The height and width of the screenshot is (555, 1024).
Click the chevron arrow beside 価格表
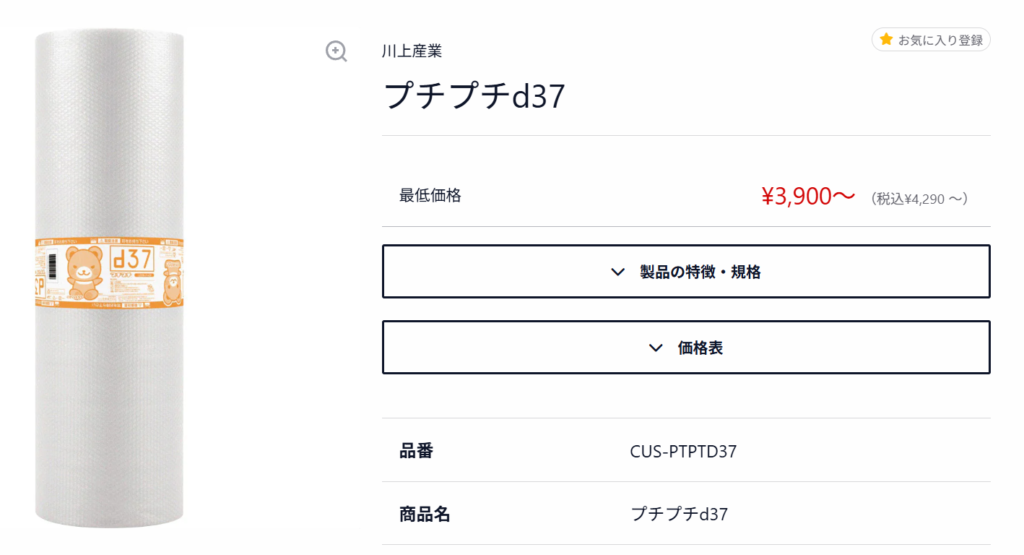point(656,348)
